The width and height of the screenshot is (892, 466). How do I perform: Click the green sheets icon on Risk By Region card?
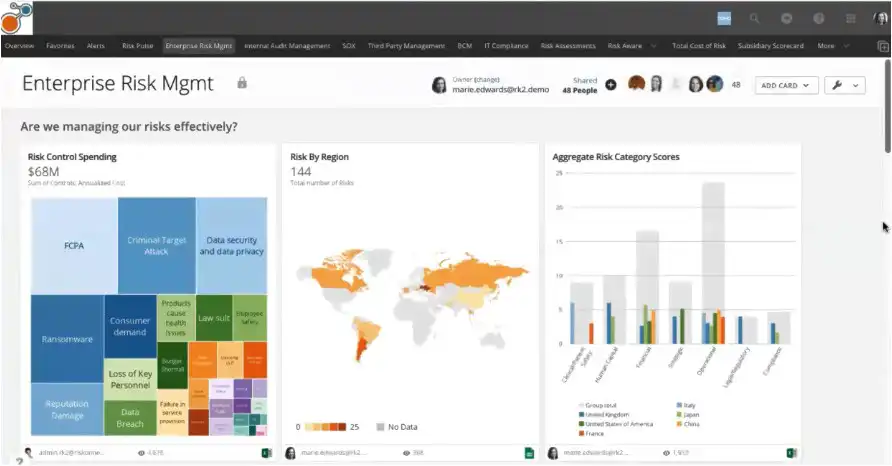click(529, 453)
